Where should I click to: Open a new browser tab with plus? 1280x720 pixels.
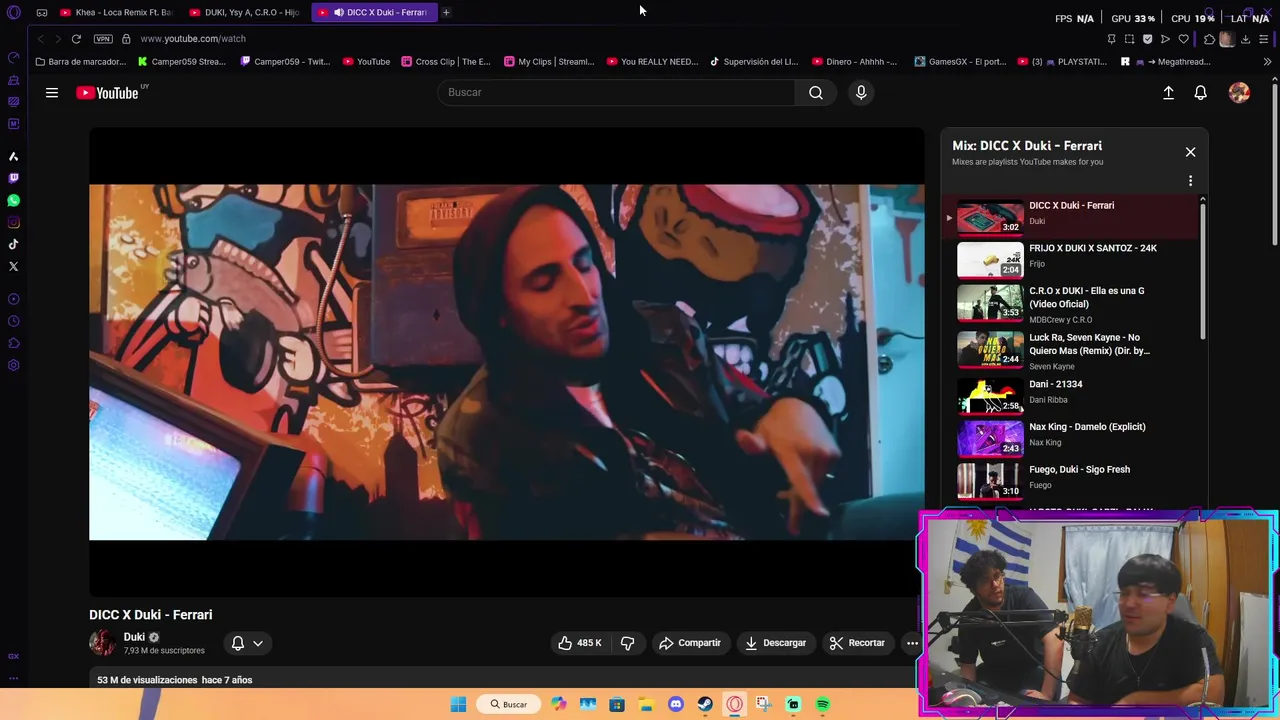click(x=446, y=12)
